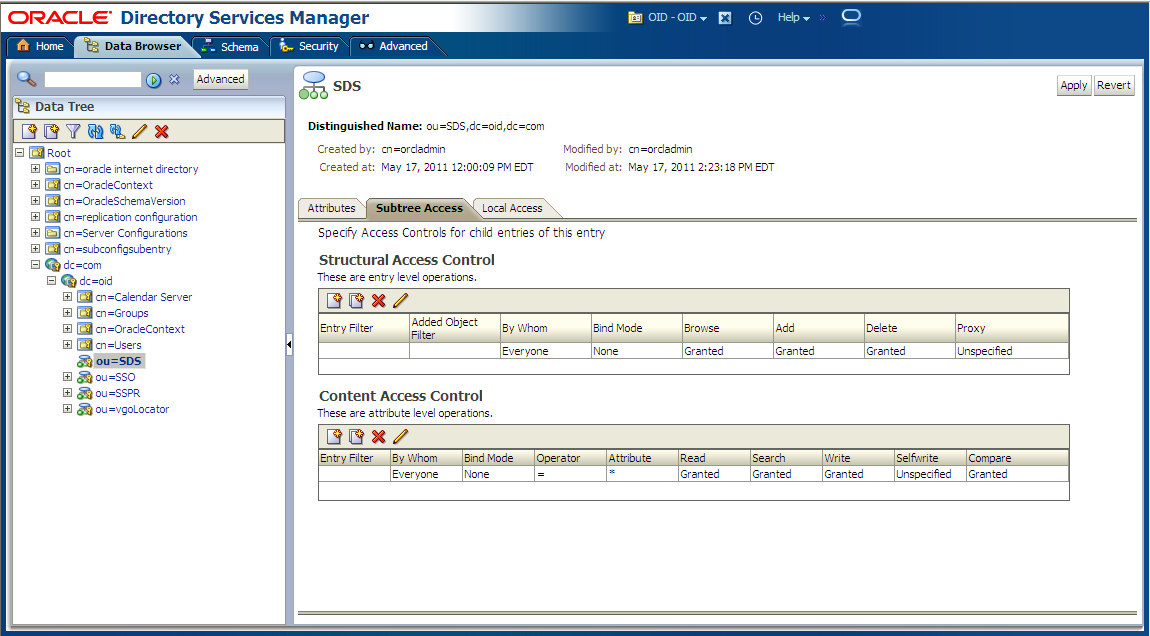Switch to the Attributes tab

332,208
